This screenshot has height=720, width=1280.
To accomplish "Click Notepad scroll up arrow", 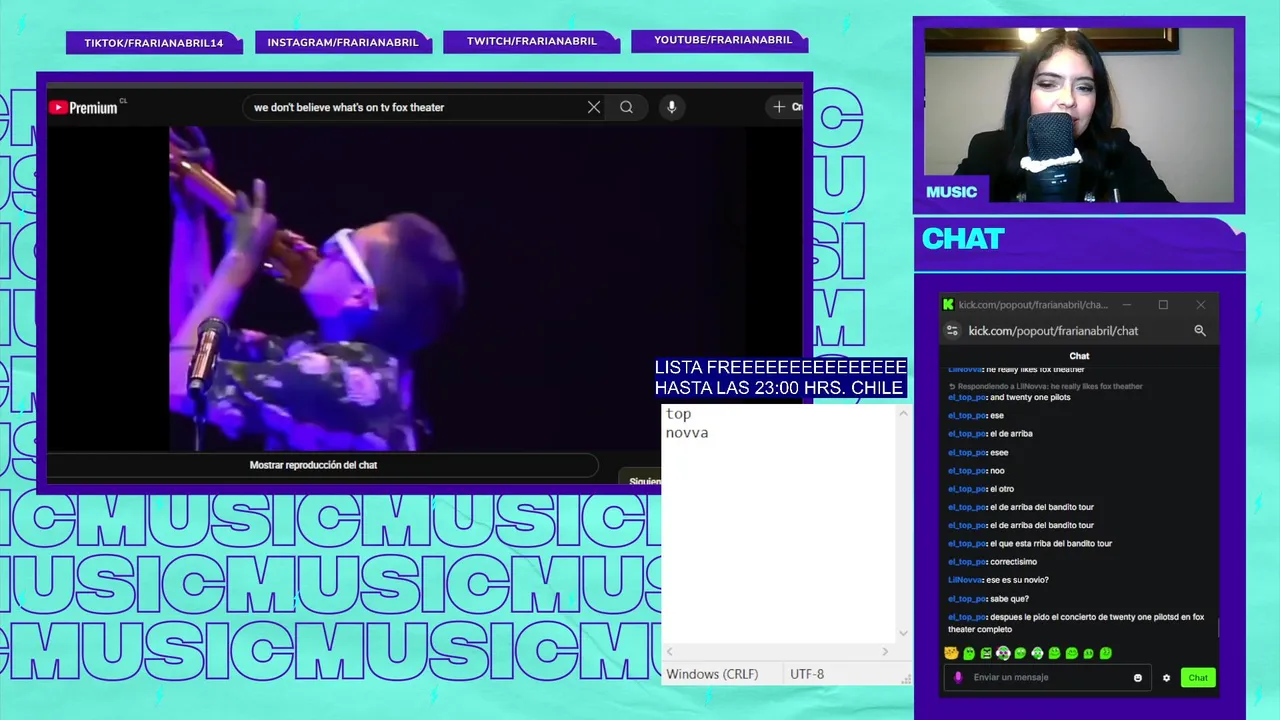I will 903,413.
